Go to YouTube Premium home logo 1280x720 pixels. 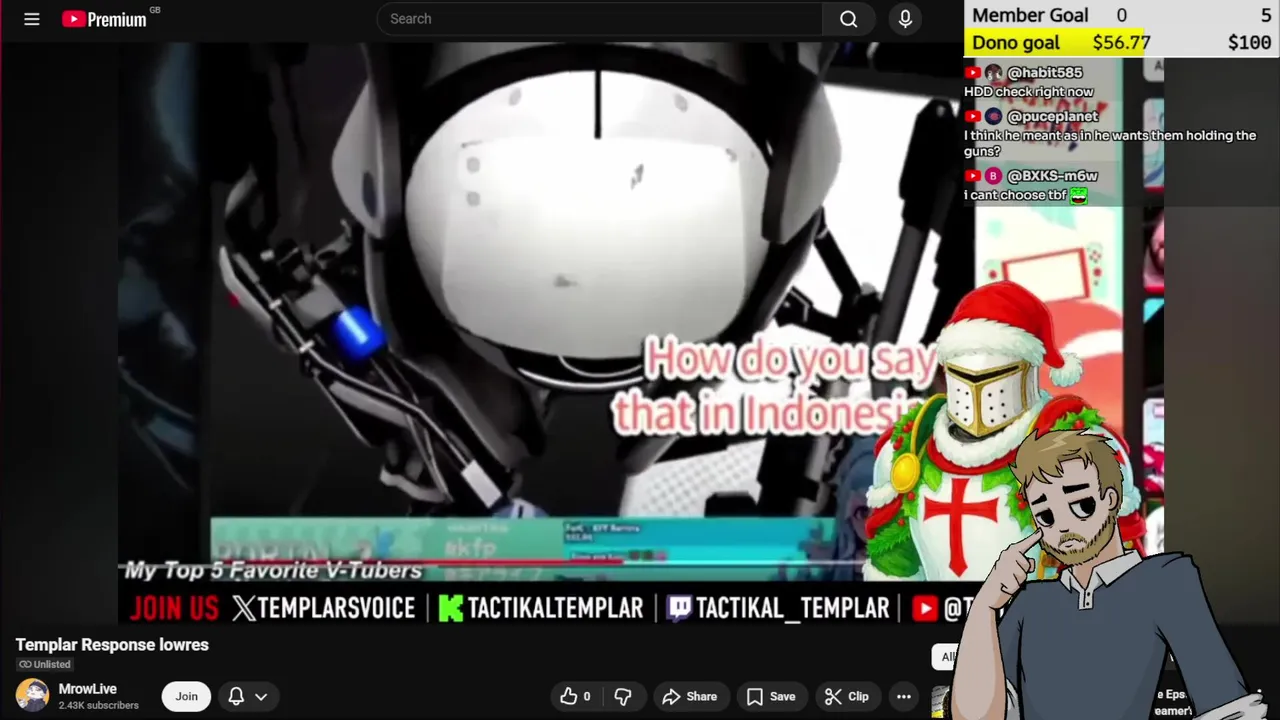click(104, 19)
